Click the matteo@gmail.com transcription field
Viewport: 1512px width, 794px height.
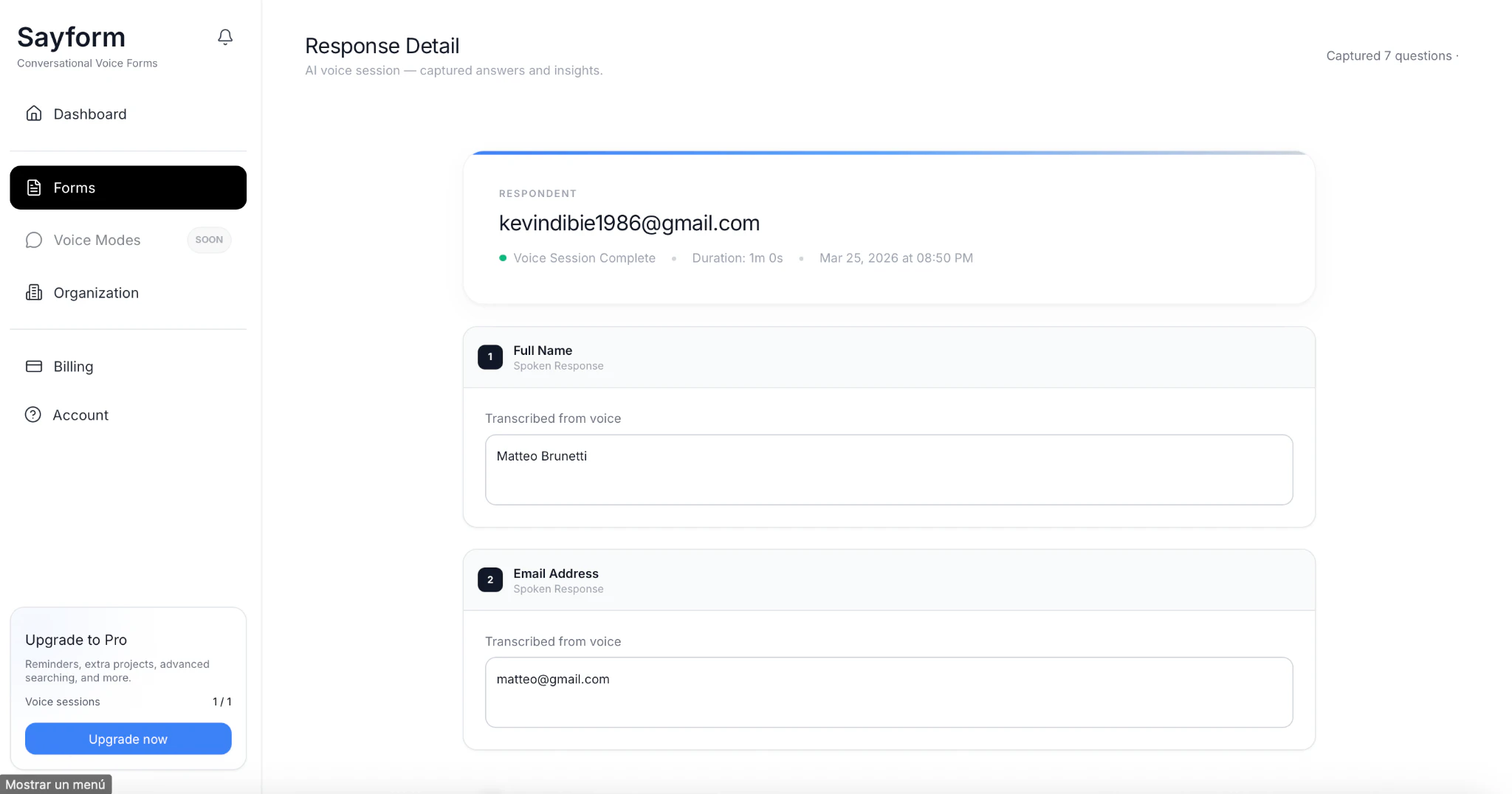pyautogui.click(x=889, y=692)
